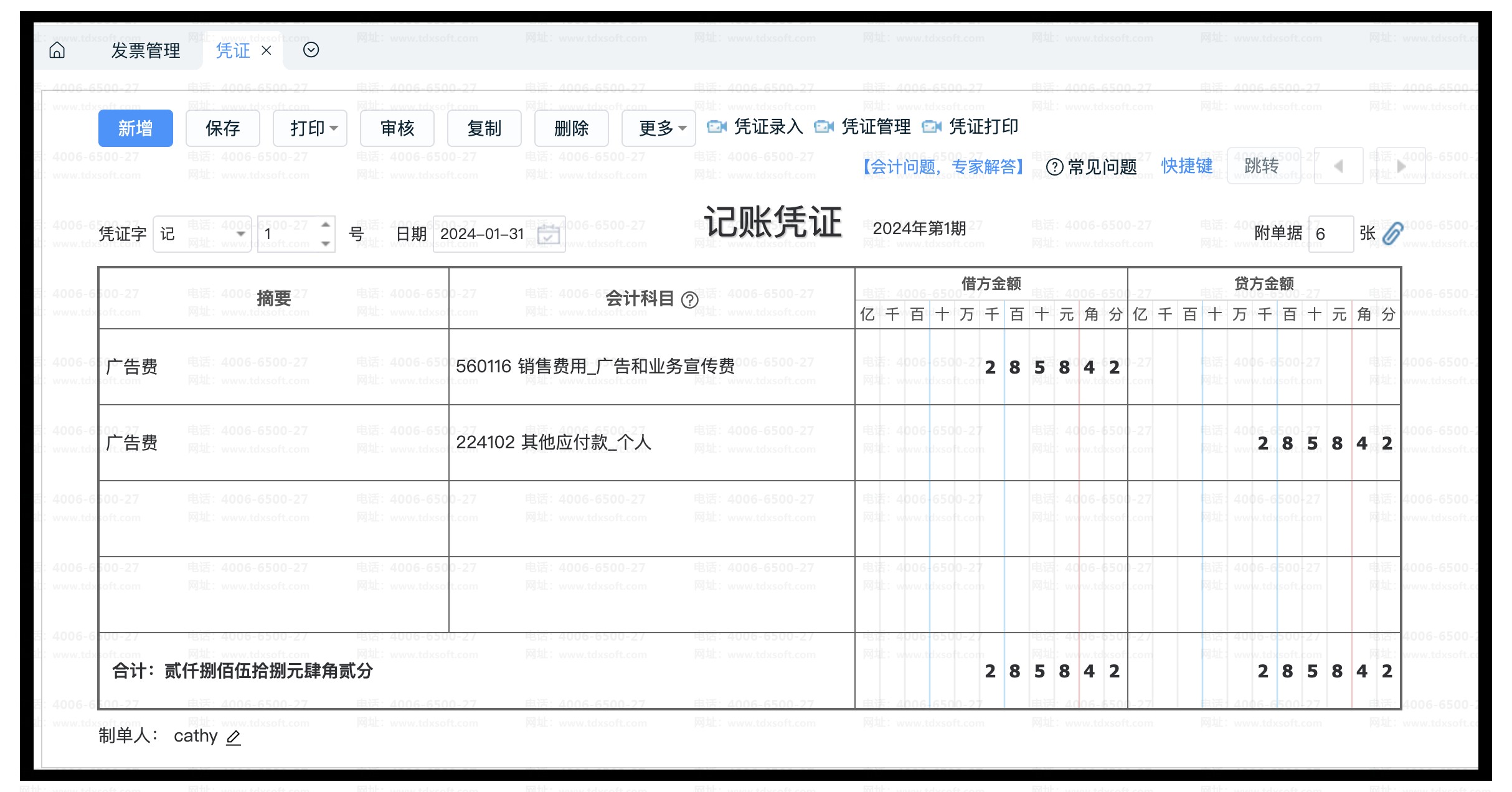The height and width of the screenshot is (792, 1512).
Task: Click the 附单据 count input field
Action: click(x=1330, y=234)
